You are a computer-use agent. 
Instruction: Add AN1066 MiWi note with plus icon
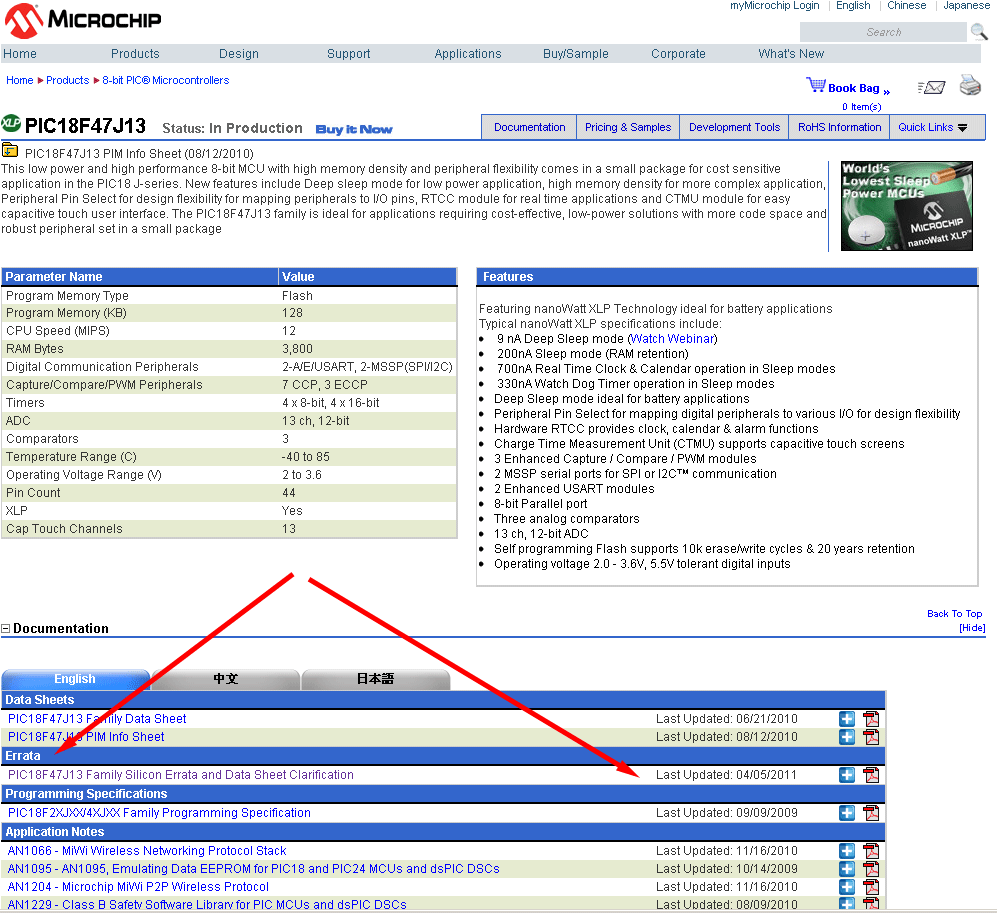tap(846, 851)
